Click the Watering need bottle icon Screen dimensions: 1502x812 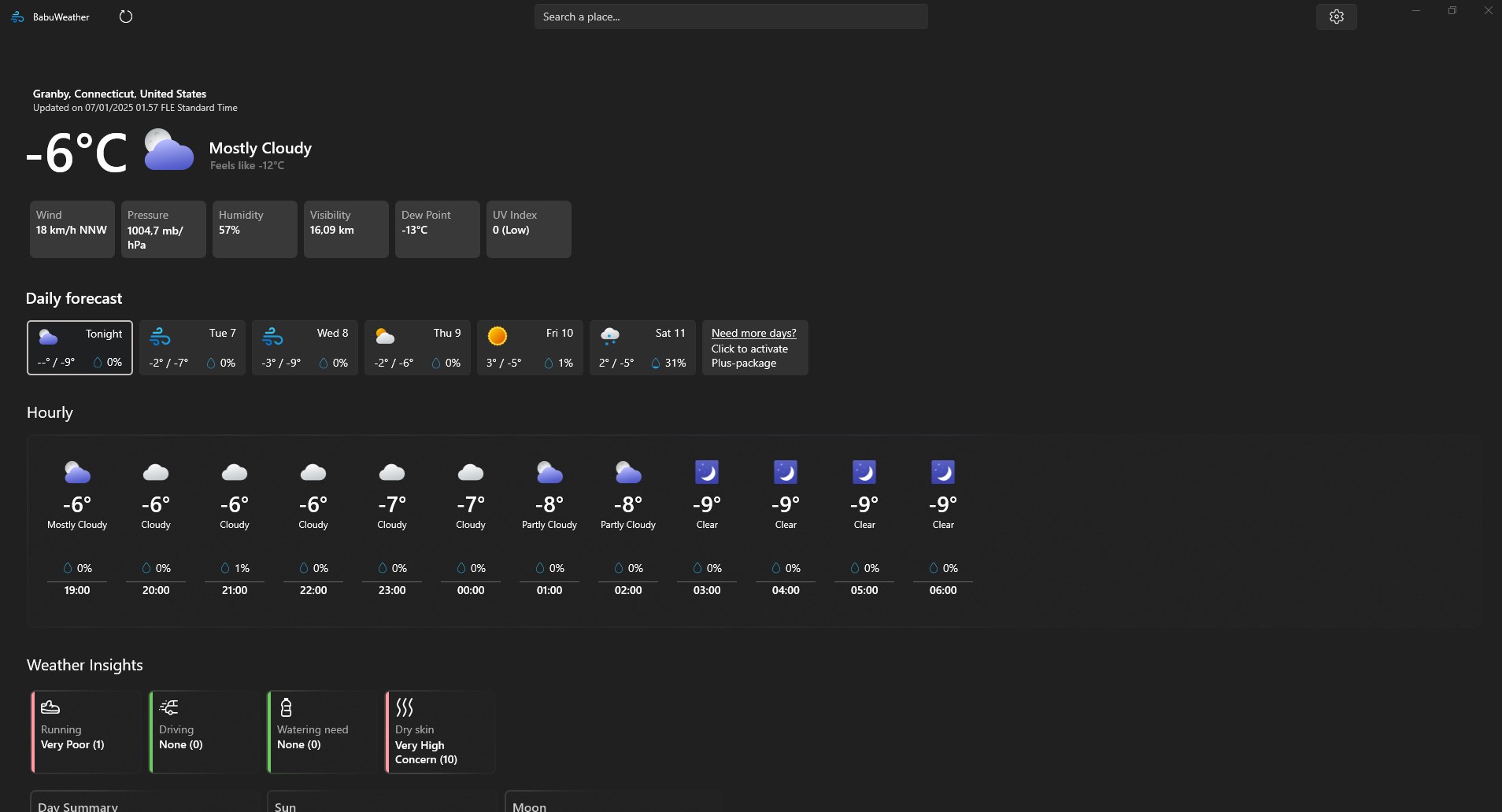click(286, 707)
